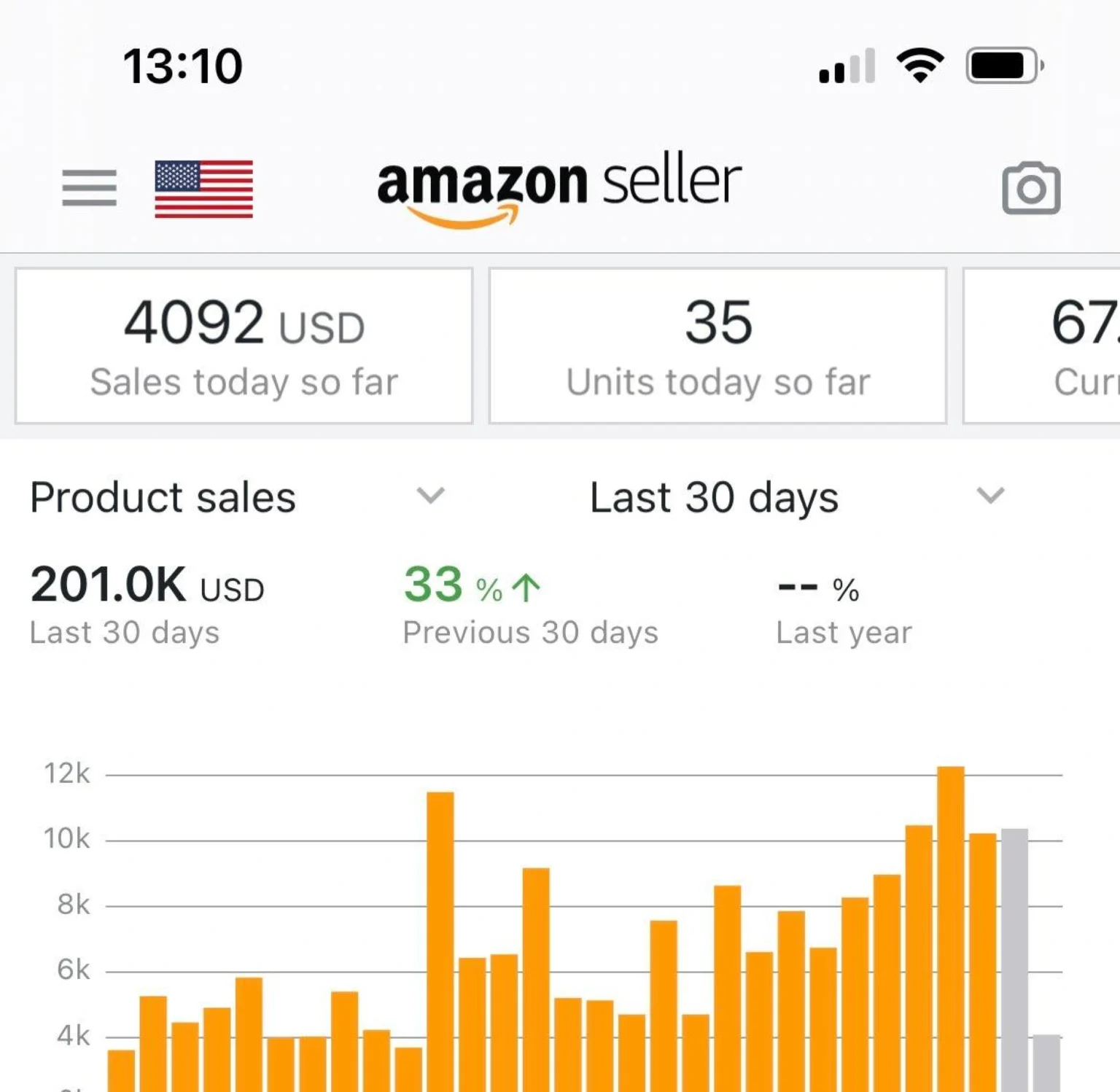Open the camera scanner icon
Viewport: 1120px width, 1092px height.
click(x=1030, y=188)
